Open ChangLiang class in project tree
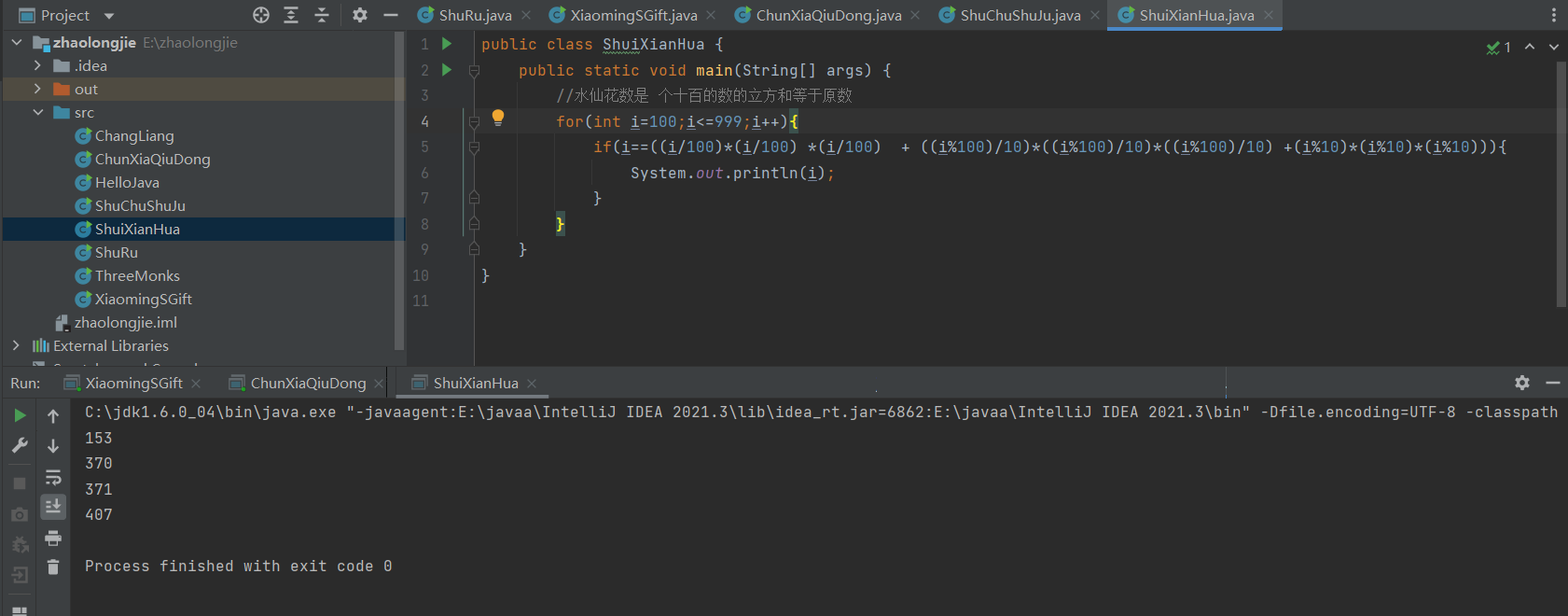This screenshot has height=616, width=1568. click(x=134, y=135)
